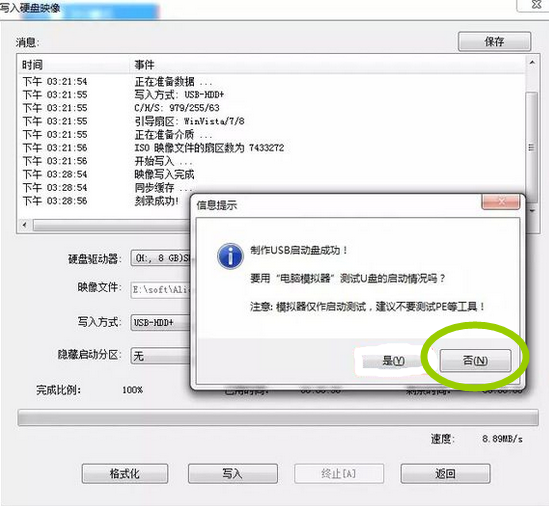The width and height of the screenshot is (549, 507).
Task: Click the 写入 button
Action: pos(232,473)
